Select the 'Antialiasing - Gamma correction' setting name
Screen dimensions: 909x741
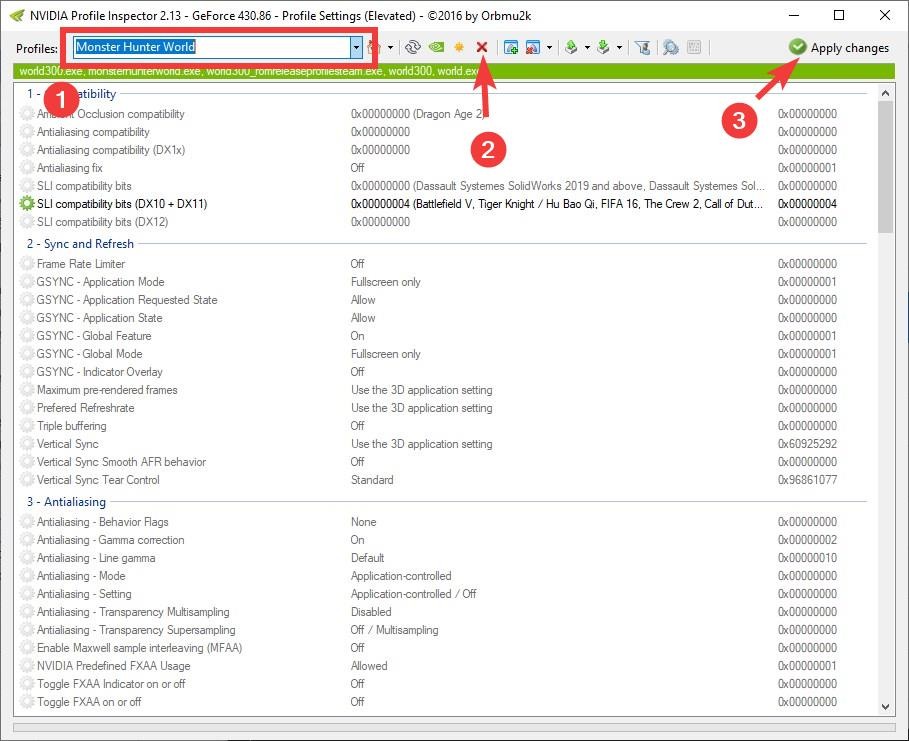pyautogui.click(x=111, y=540)
